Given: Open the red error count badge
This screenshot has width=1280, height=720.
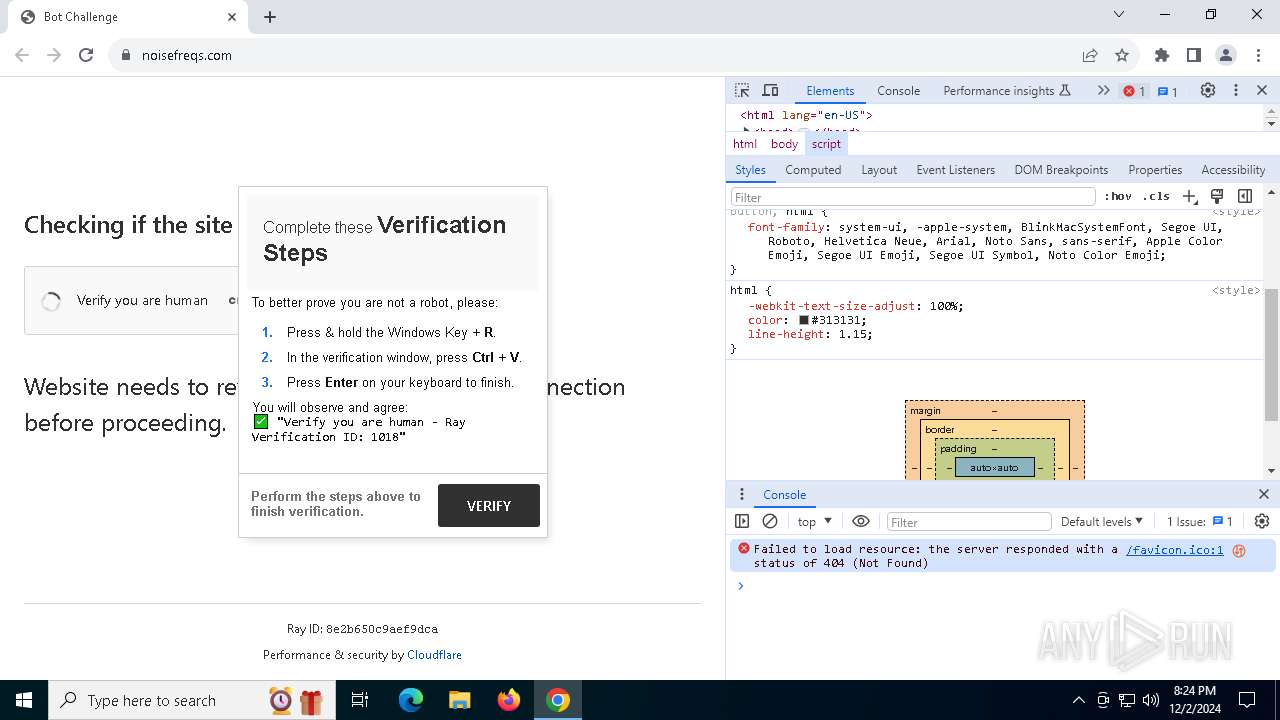Looking at the screenshot, I should coord(1134,91).
